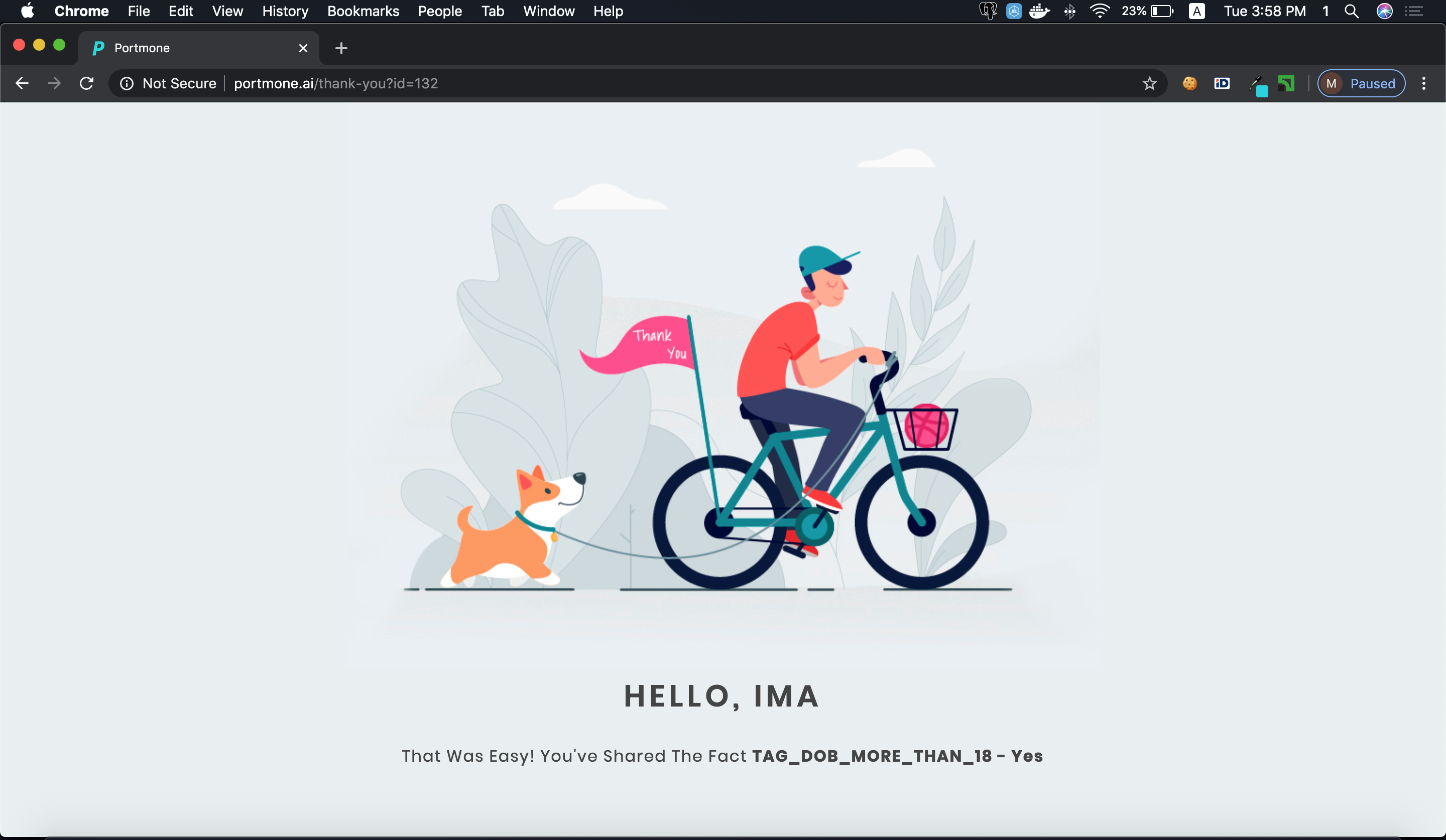Go back to the previous page
This screenshot has height=840, width=1446.
point(22,84)
